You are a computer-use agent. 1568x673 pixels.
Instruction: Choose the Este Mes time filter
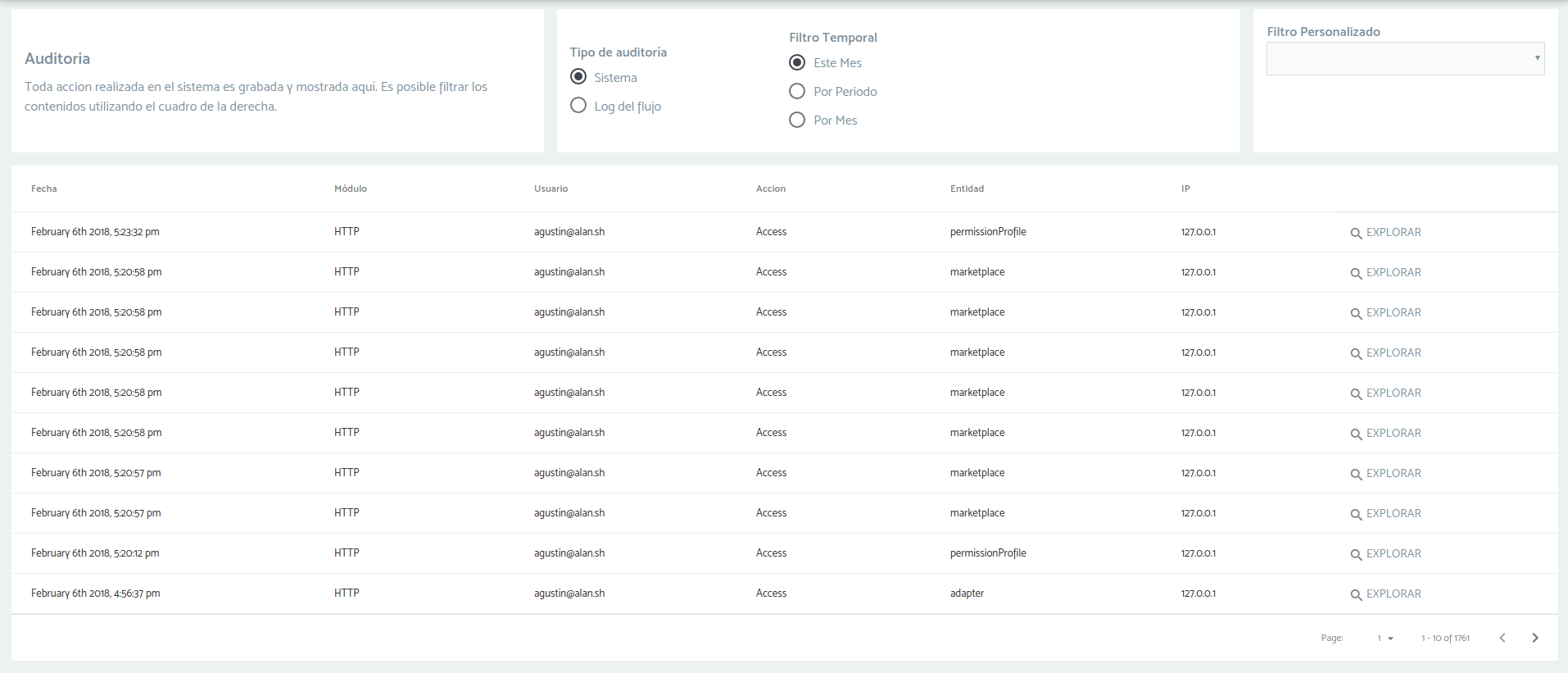point(797,62)
